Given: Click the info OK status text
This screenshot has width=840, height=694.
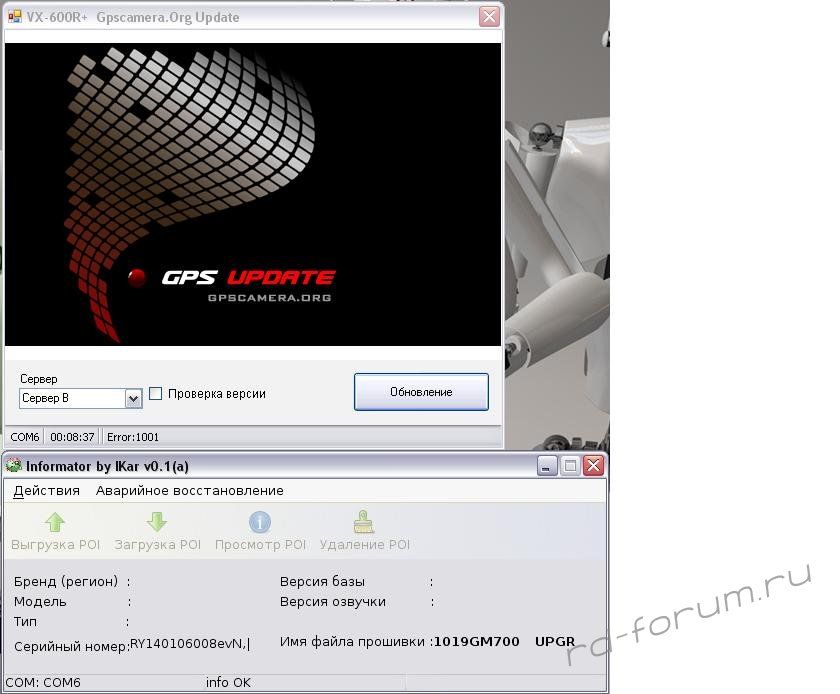Looking at the screenshot, I should [x=228, y=682].
